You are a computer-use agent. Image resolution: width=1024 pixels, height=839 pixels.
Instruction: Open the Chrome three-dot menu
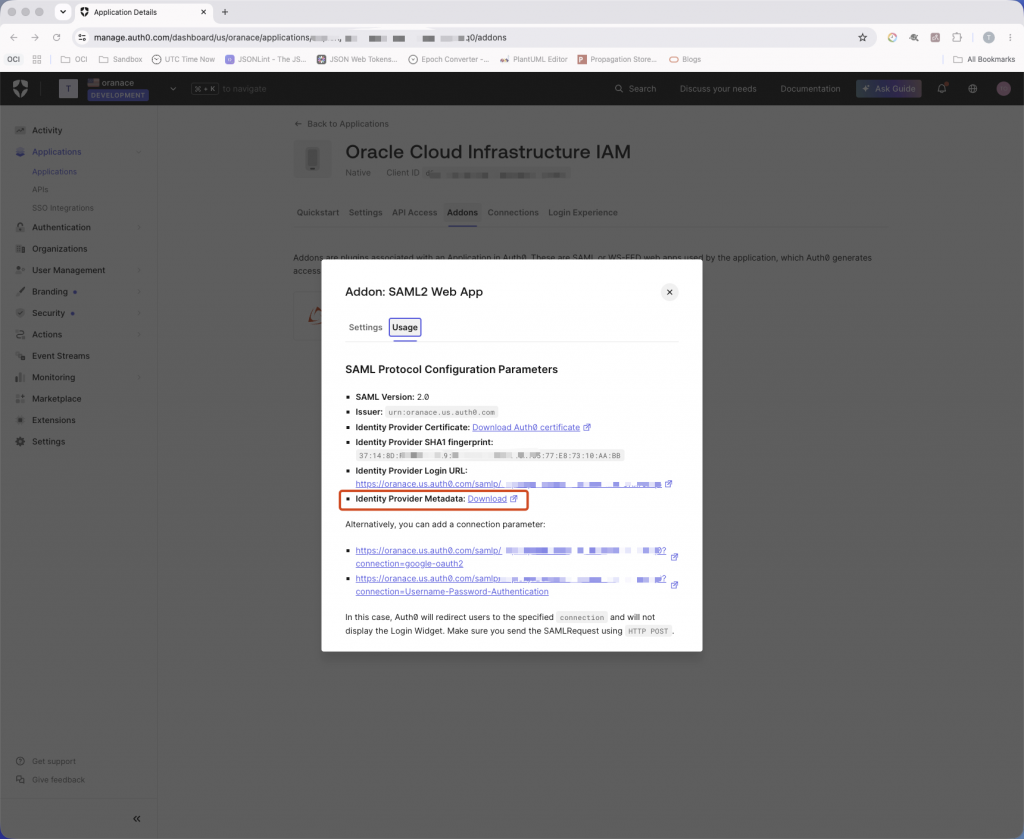point(1010,38)
